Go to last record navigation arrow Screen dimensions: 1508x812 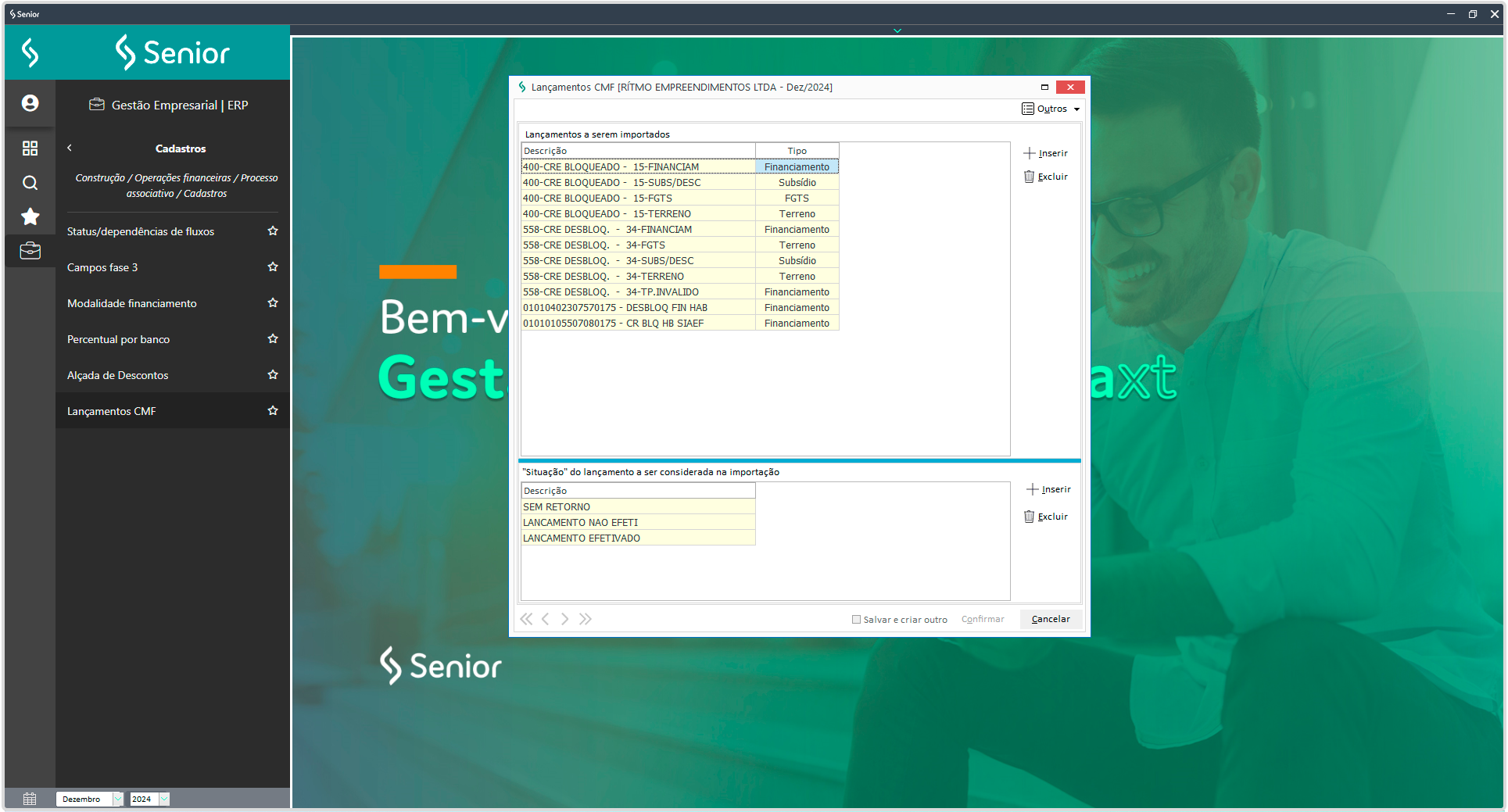point(585,619)
